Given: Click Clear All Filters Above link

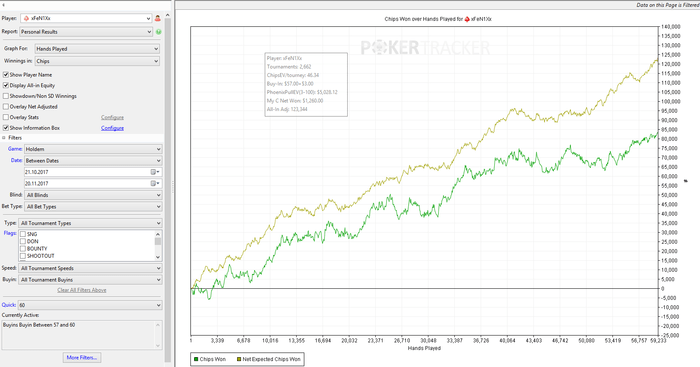Looking at the screenshot, I should (82, 290).
